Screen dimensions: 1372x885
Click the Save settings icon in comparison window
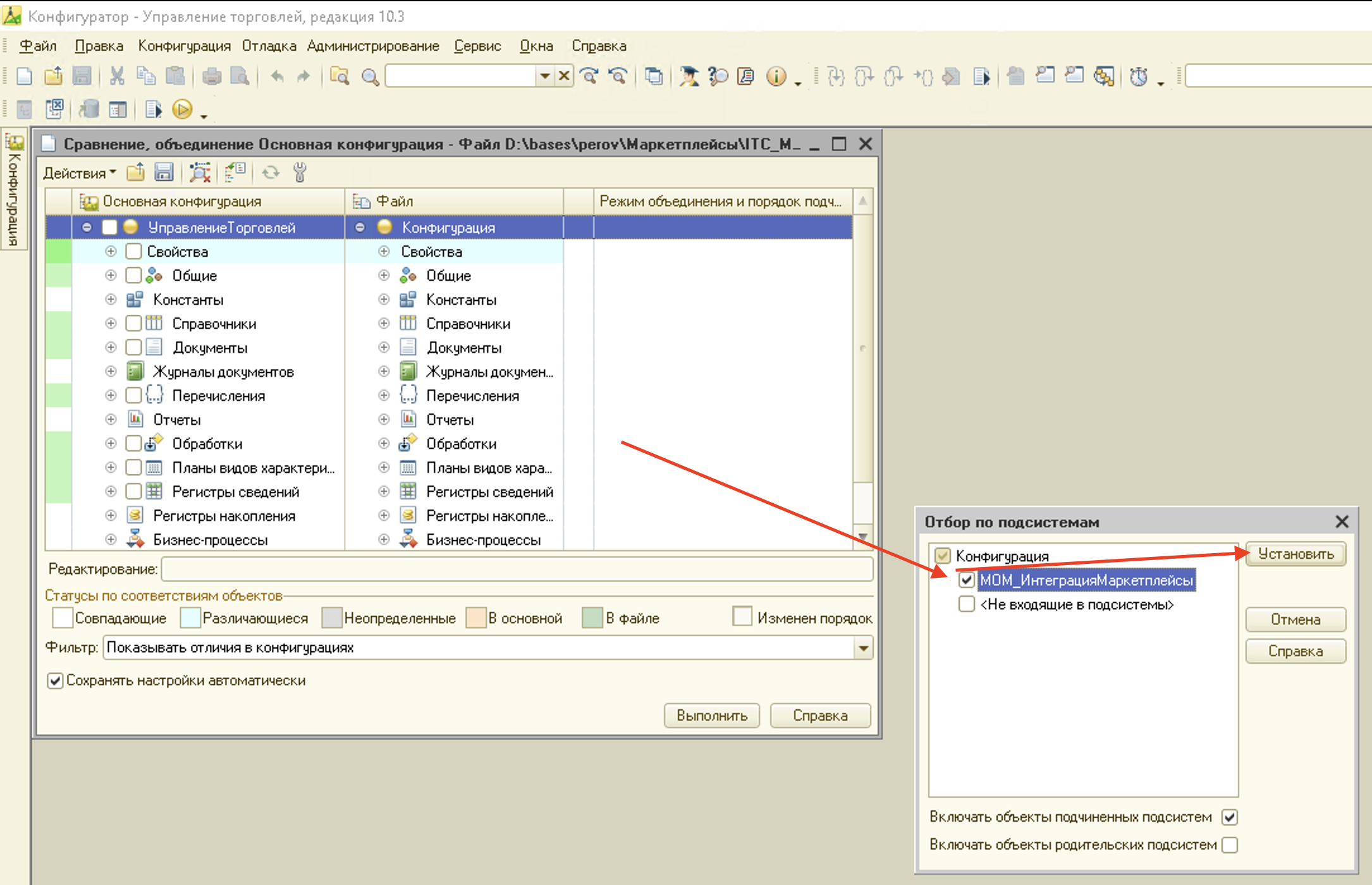point(164,172)
